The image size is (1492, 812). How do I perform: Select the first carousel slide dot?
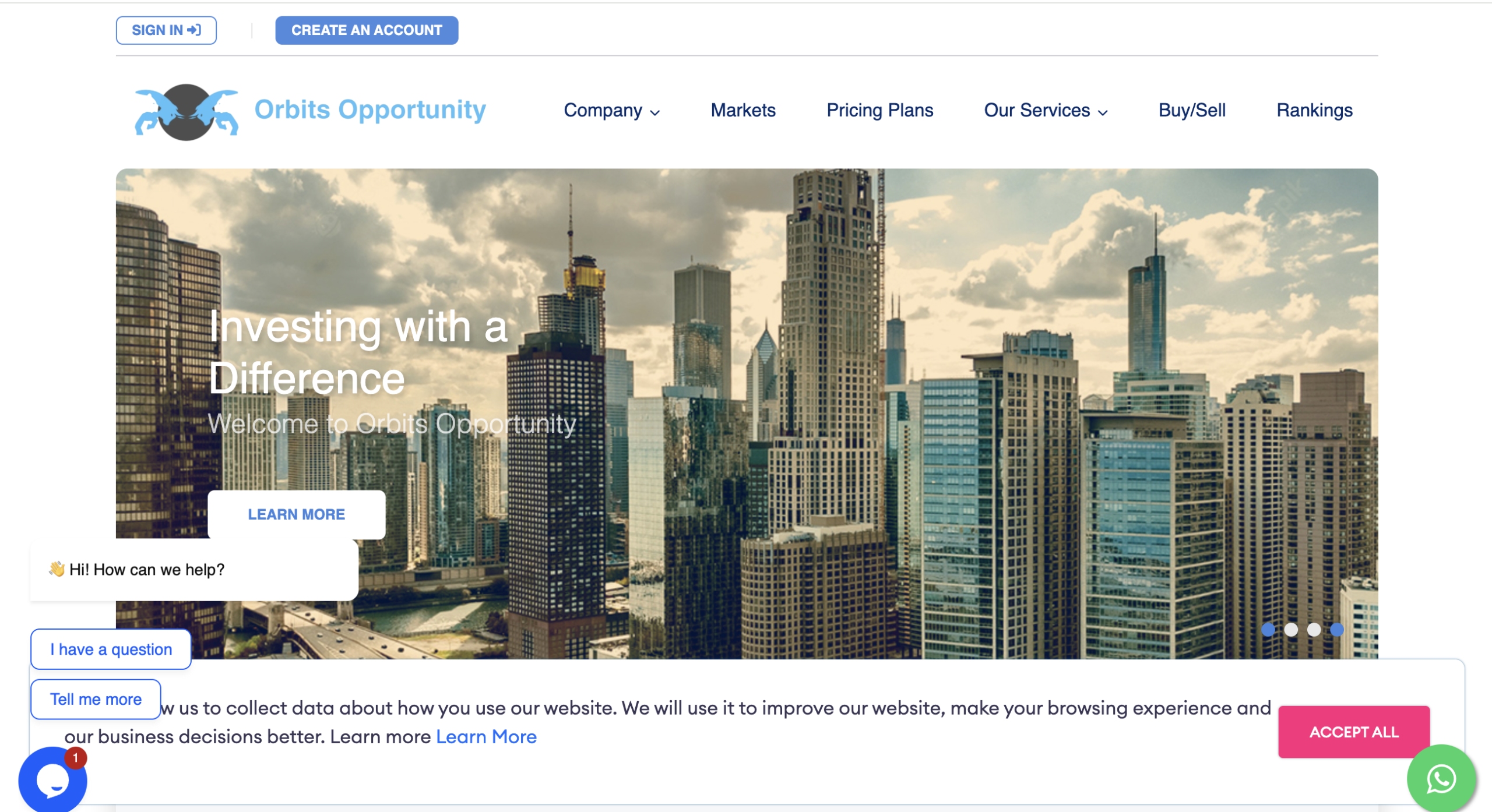point(1268,630)
